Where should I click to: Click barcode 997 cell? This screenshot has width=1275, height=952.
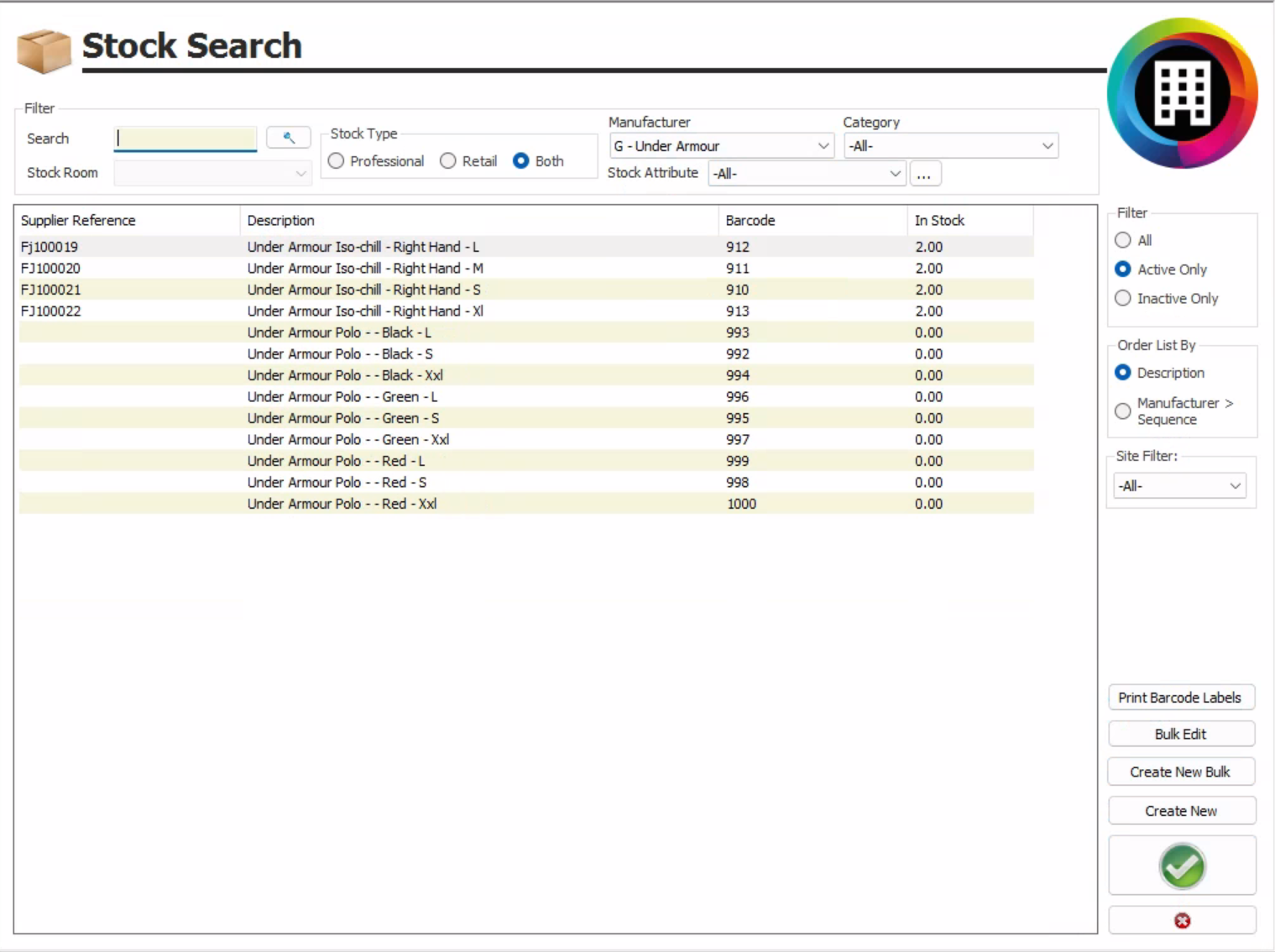click(x=738, y=440)
